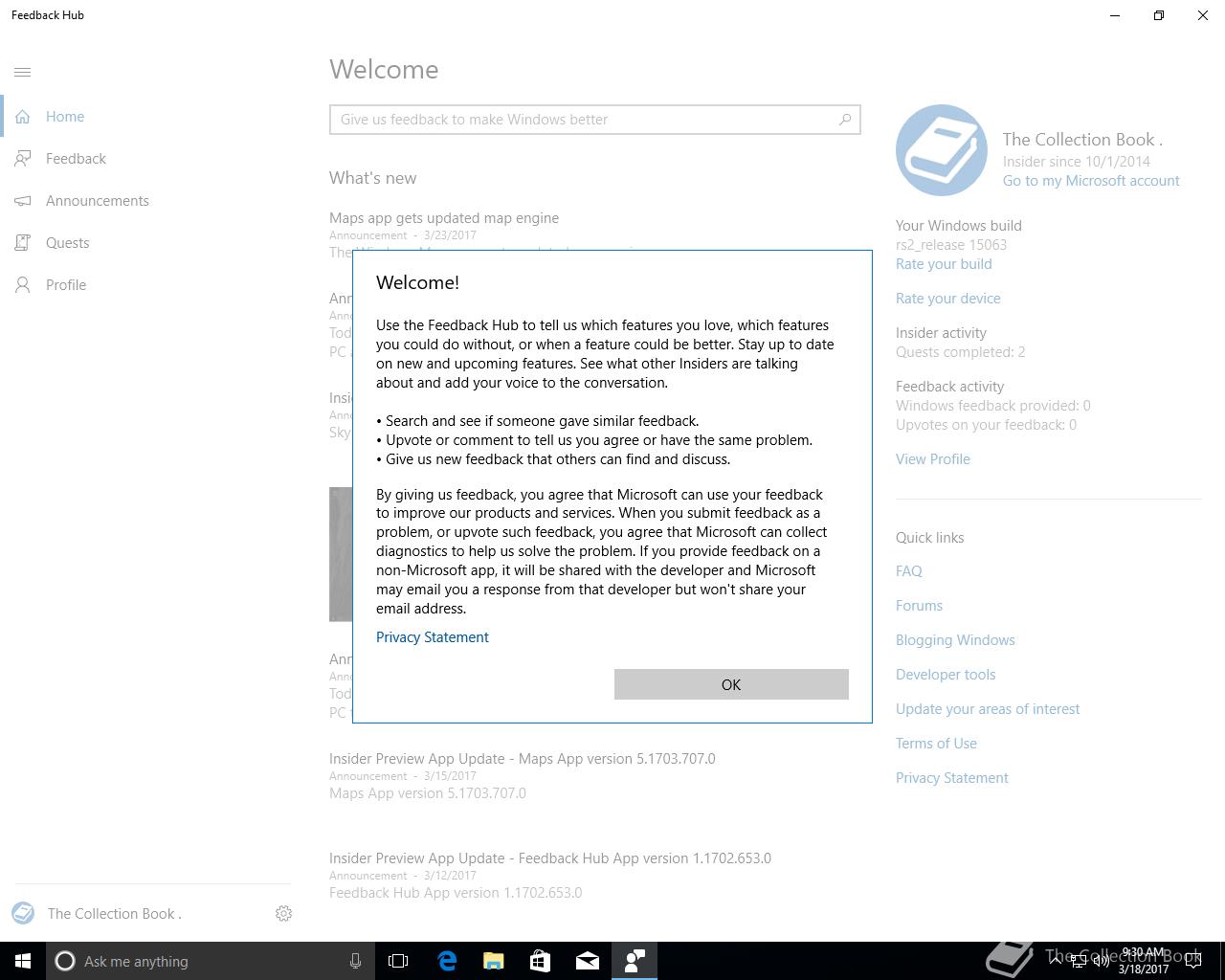Open the Store app from taskbar
1225x980 pixels.
541,961
